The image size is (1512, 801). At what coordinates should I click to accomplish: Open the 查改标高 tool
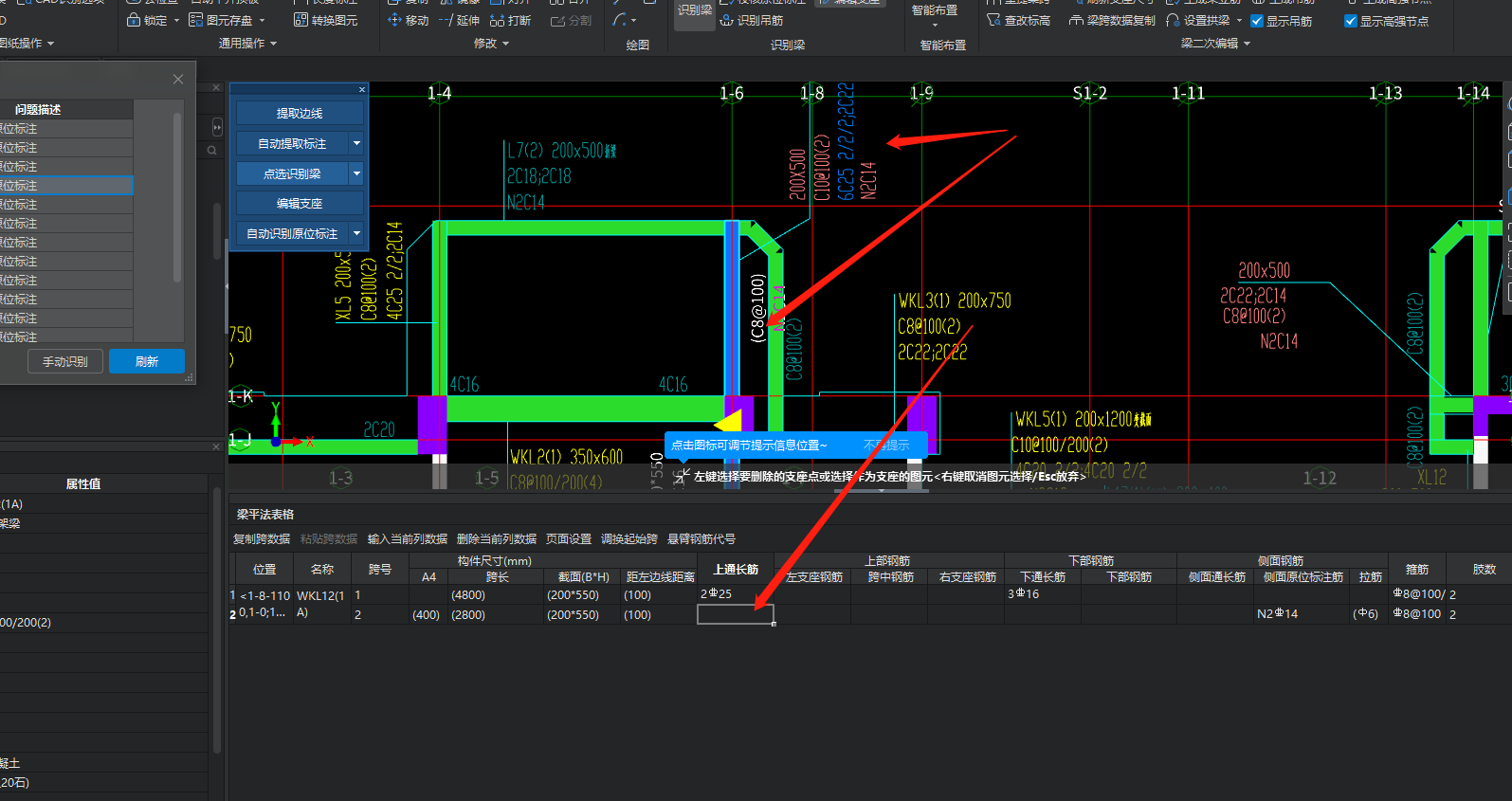tap(1018, 20)
